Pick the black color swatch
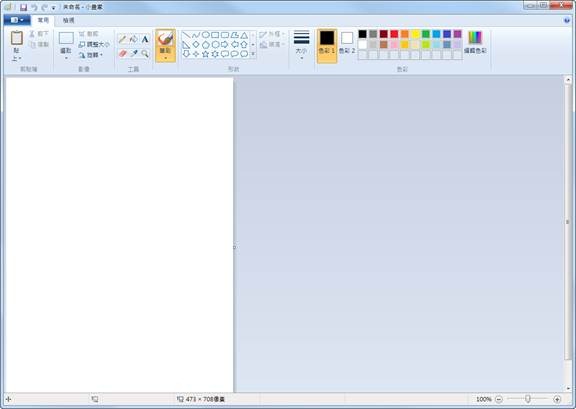 [363, 34]
